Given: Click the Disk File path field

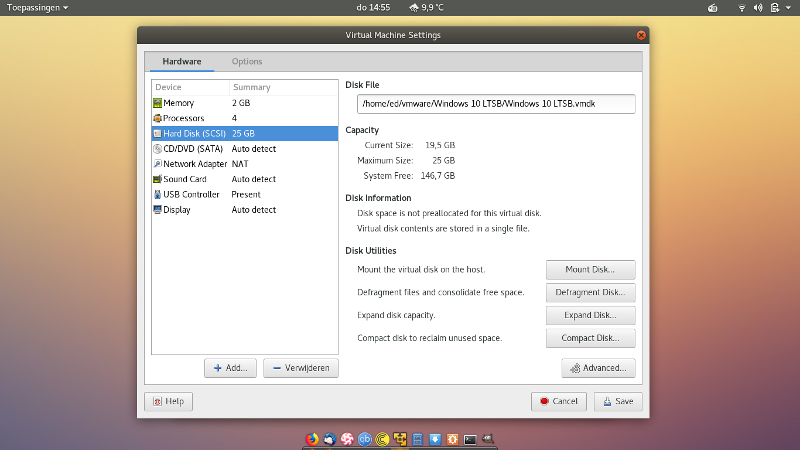Looking at the screenshot, I should tap(496, 104).
